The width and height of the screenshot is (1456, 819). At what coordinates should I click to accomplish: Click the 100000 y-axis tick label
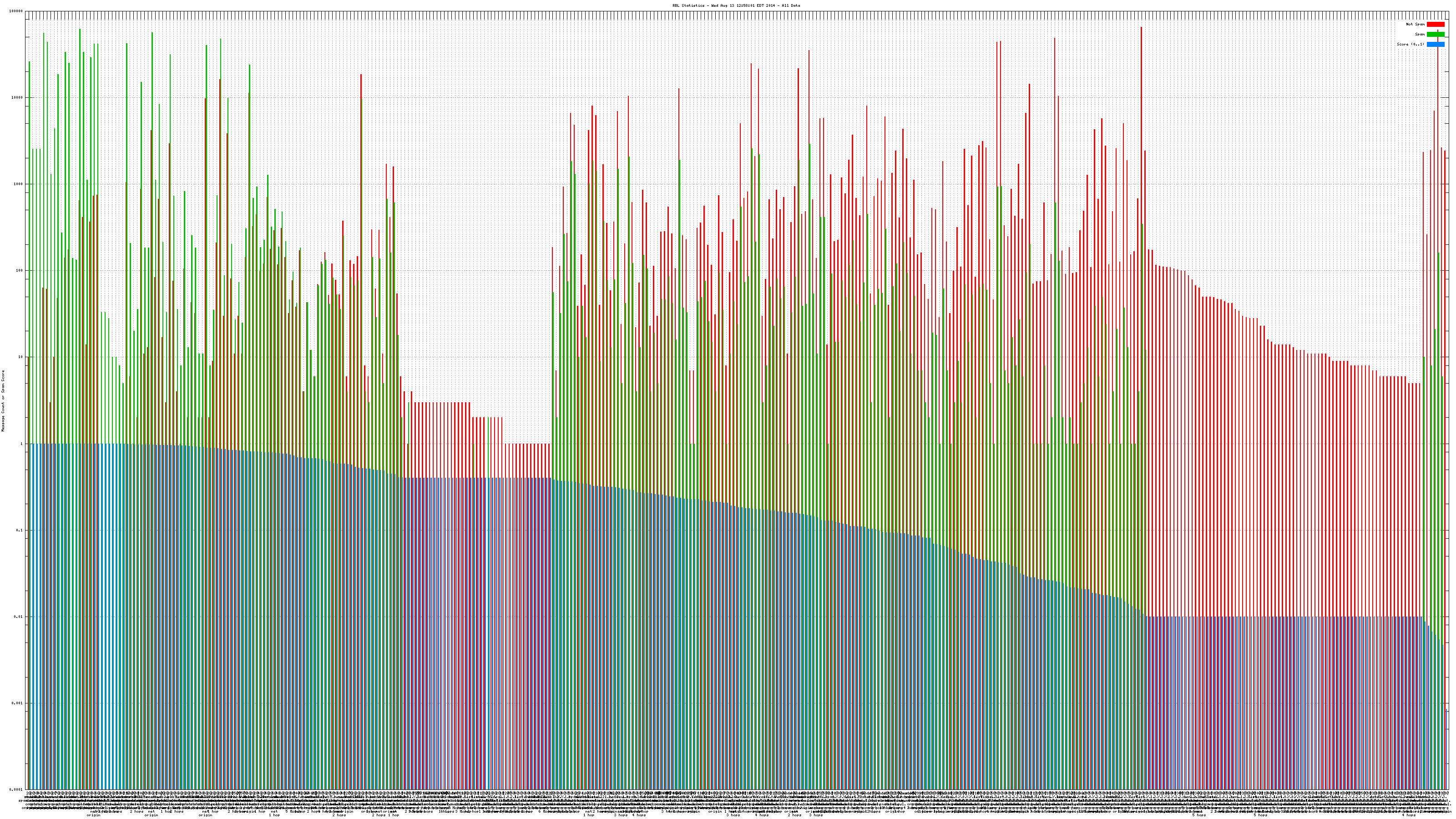pyautogui.click(x=16, y=11)
